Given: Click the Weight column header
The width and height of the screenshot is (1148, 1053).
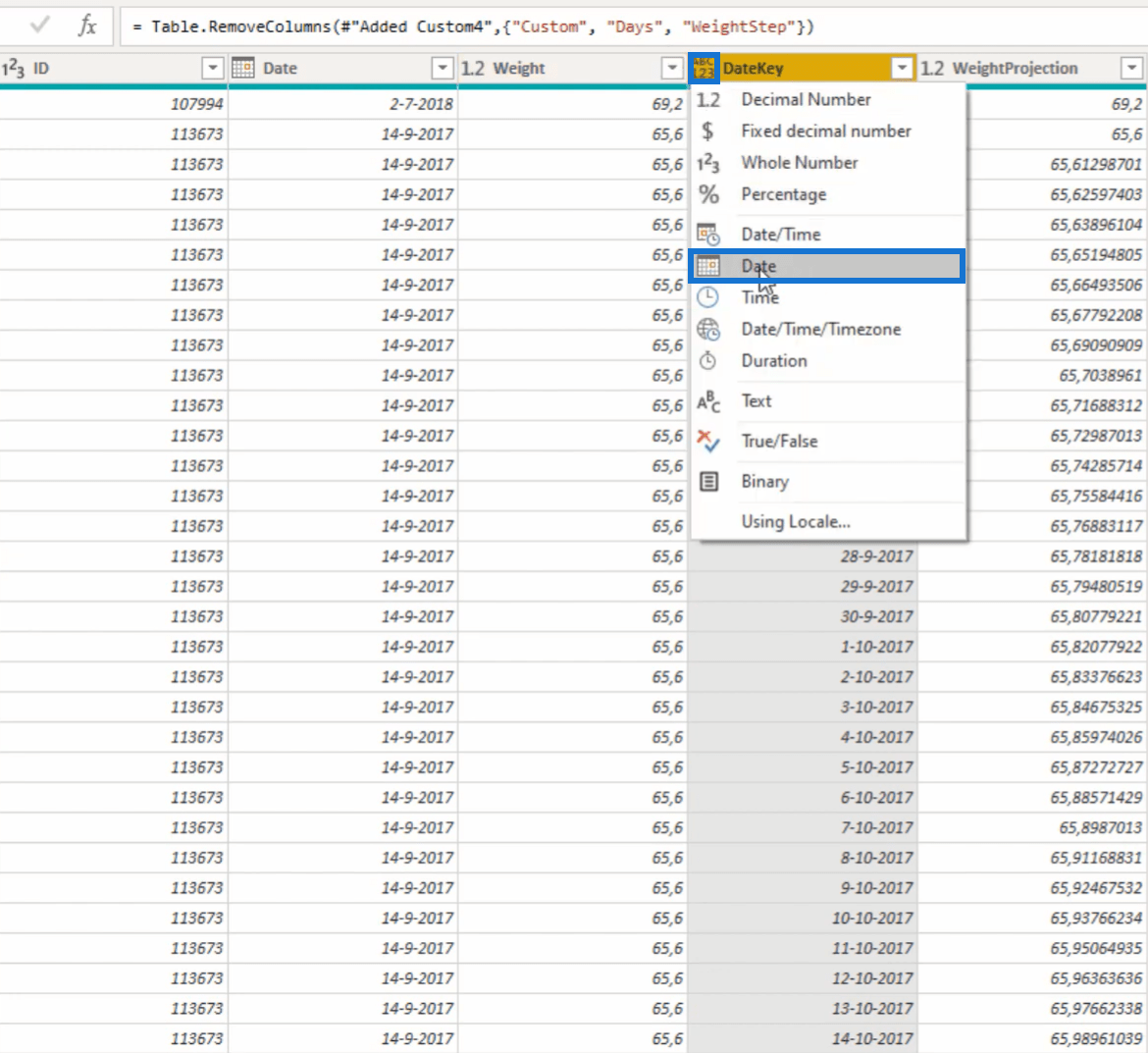Looking at the screenshot, I should 573,68.
